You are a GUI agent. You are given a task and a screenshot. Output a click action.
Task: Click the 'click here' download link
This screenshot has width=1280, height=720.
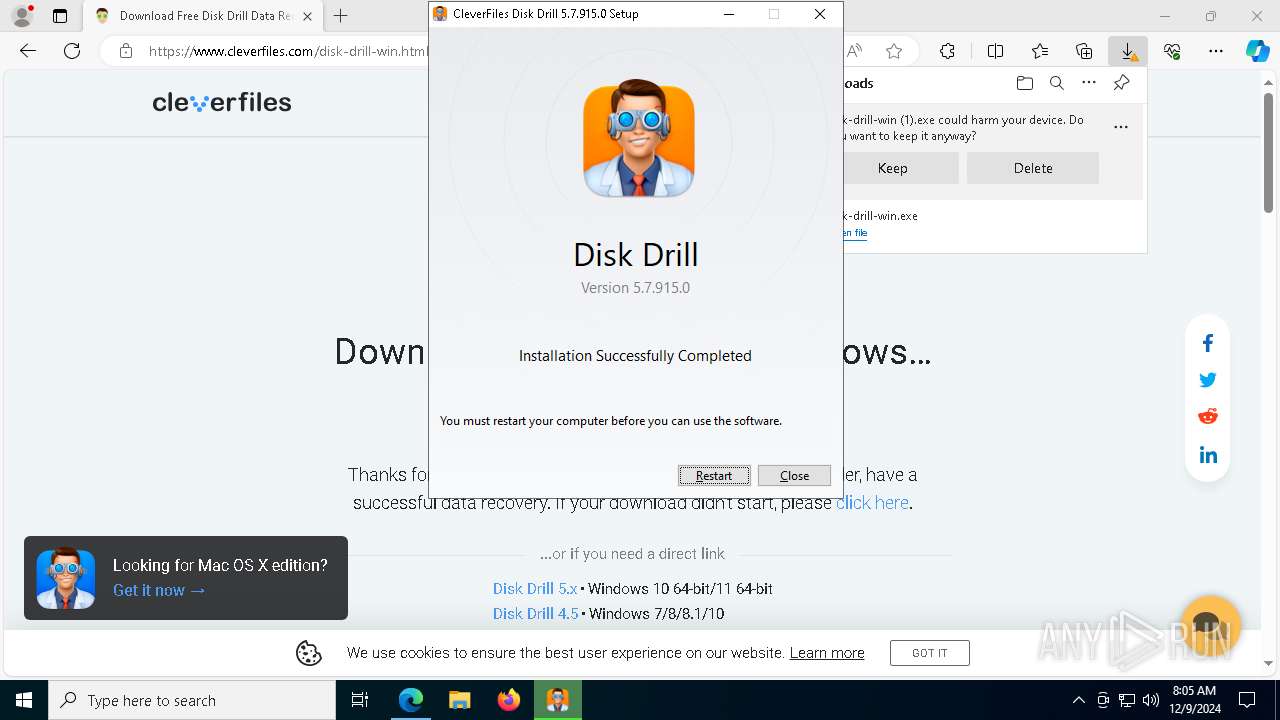[872, 503]
